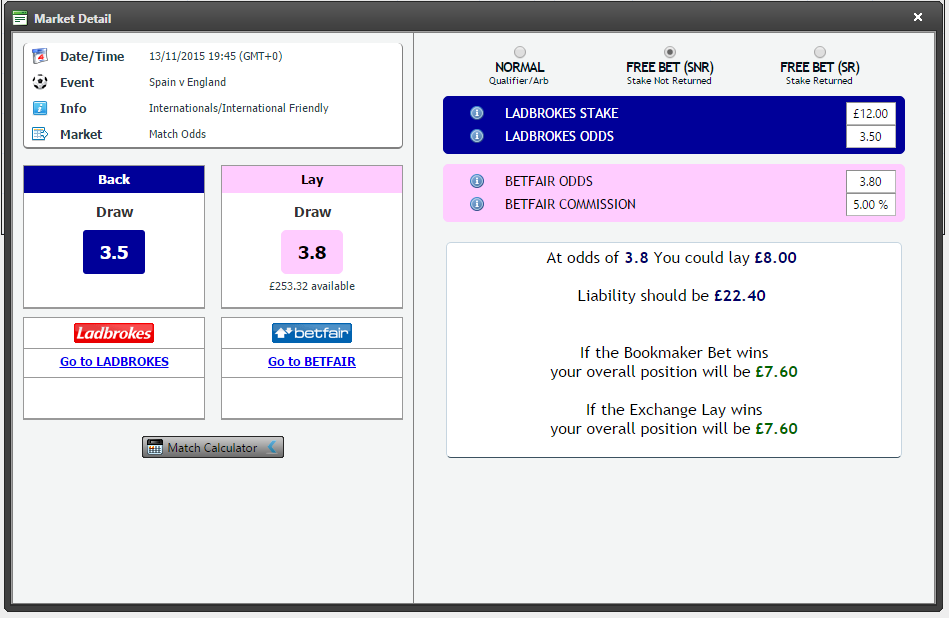Screen dimensions: 949x618
Task: Edit the Ladbrokes Odds field
Action: click(x=870, y=136)
